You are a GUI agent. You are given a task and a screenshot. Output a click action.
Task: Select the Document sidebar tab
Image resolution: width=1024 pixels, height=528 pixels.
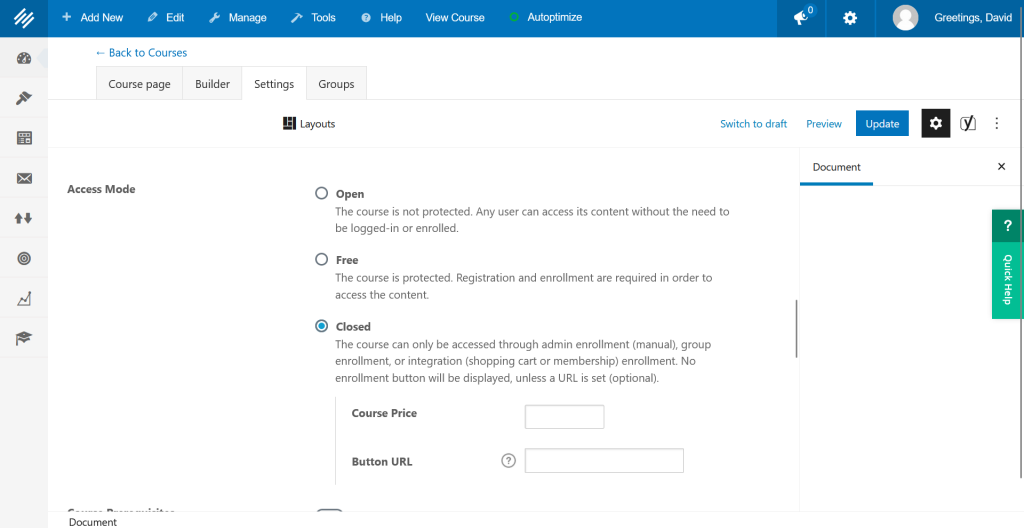(837, 167)
